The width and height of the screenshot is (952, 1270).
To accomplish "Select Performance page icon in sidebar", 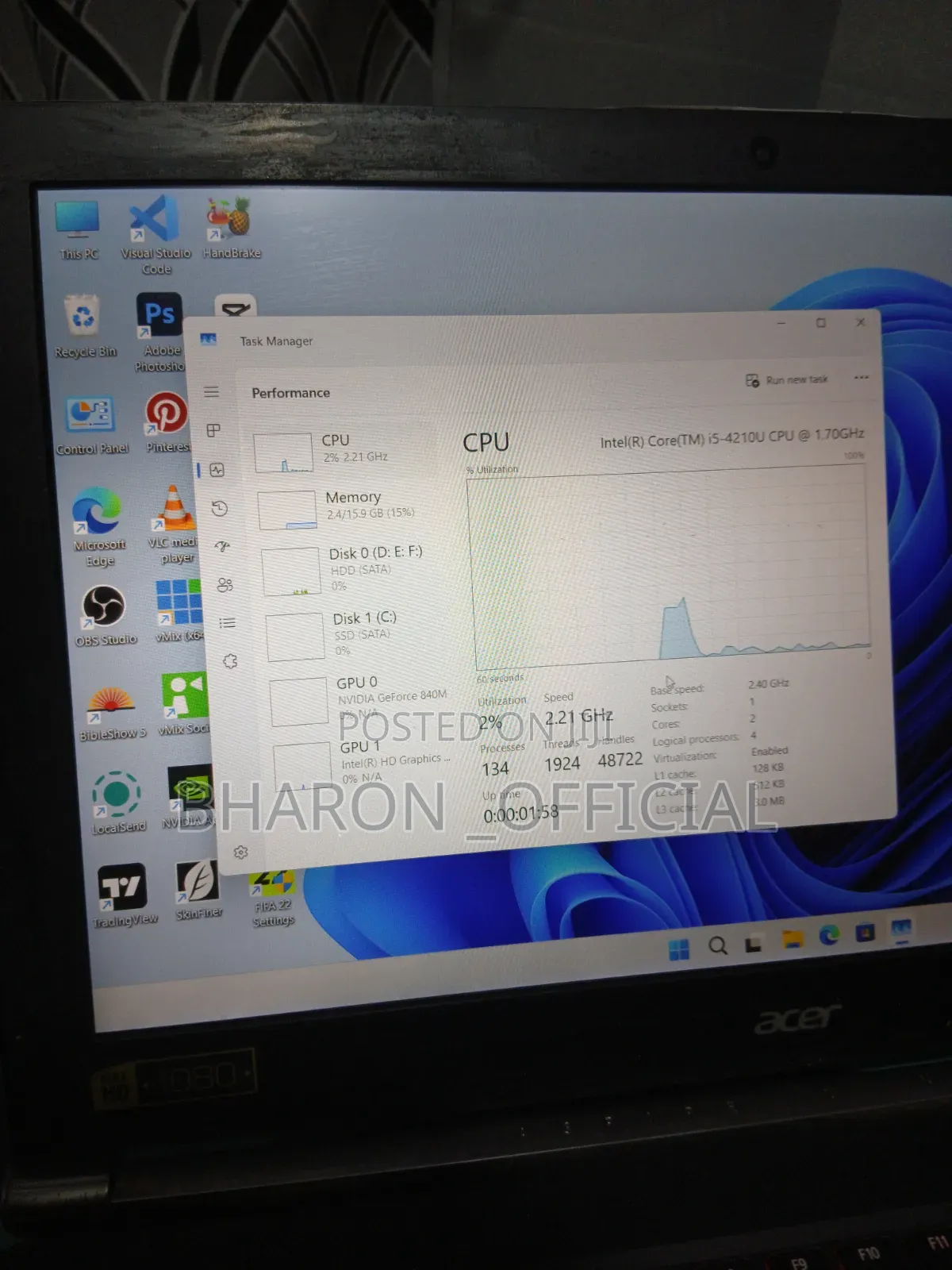I will click(x=217, y=470).
